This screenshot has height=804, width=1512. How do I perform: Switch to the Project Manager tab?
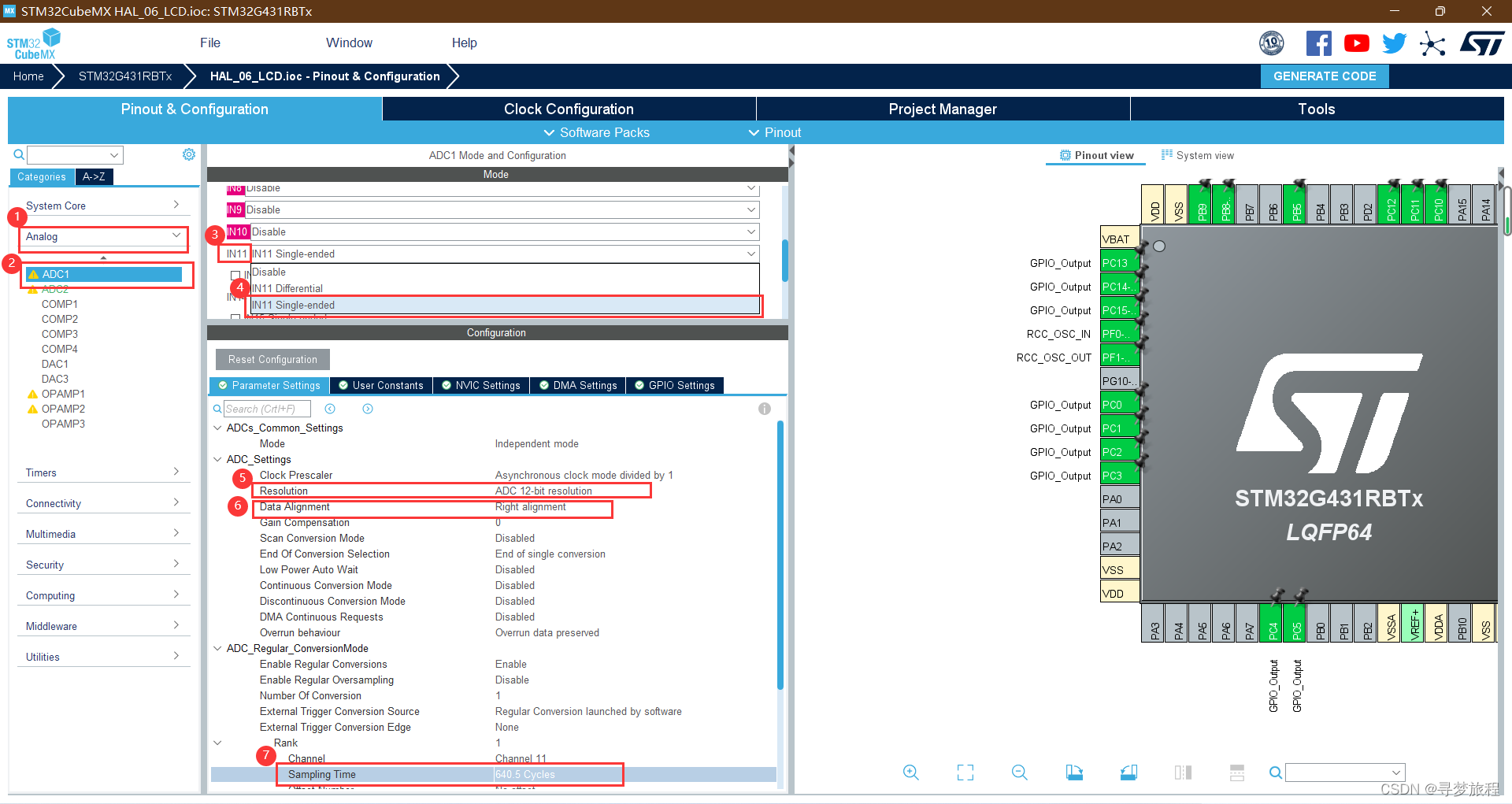[943, 109]
